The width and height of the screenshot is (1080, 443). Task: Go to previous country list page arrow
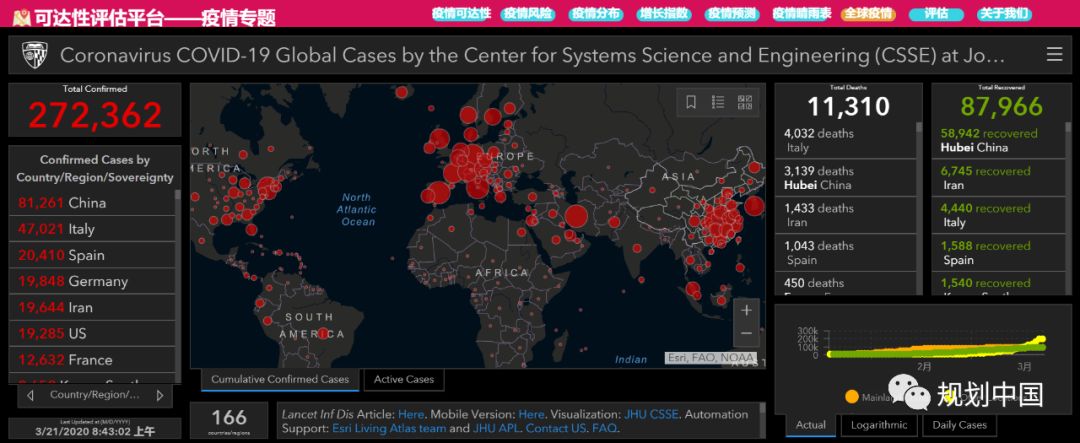30,395
